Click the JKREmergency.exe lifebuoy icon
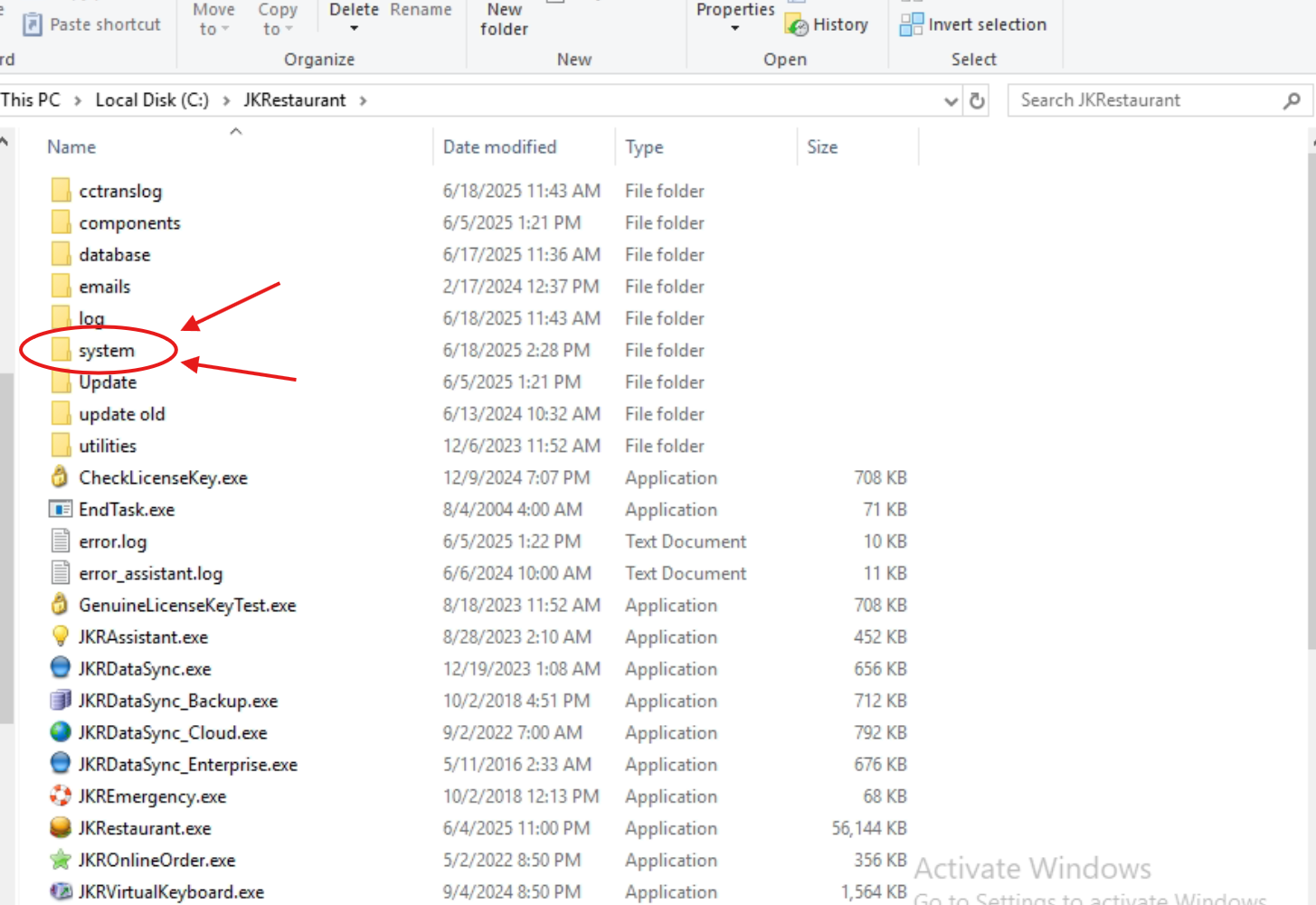Image resolution: width=1316 pixels, height=905 pixels. (x=61, y=796)
